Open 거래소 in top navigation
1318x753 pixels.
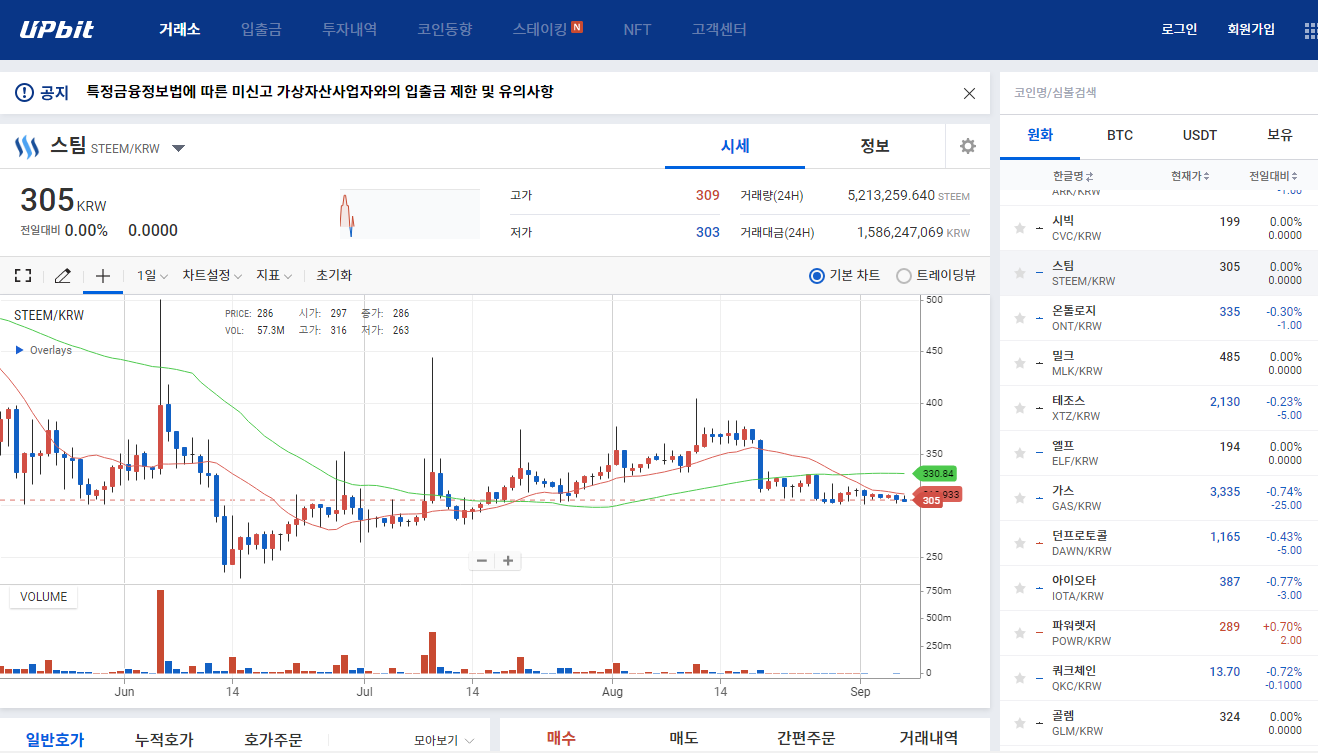(x=180, y=29)
